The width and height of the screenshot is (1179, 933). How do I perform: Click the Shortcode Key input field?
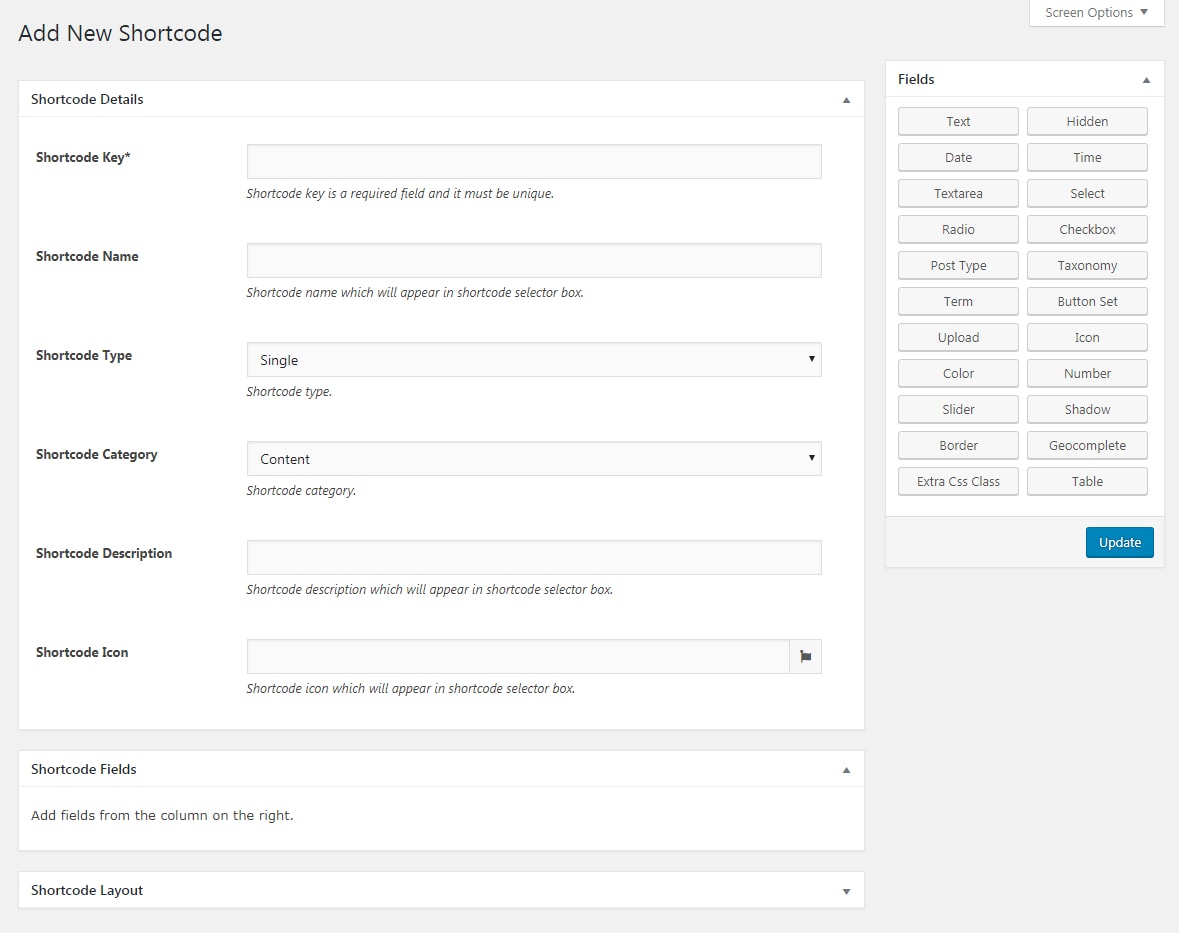[534, 162]
